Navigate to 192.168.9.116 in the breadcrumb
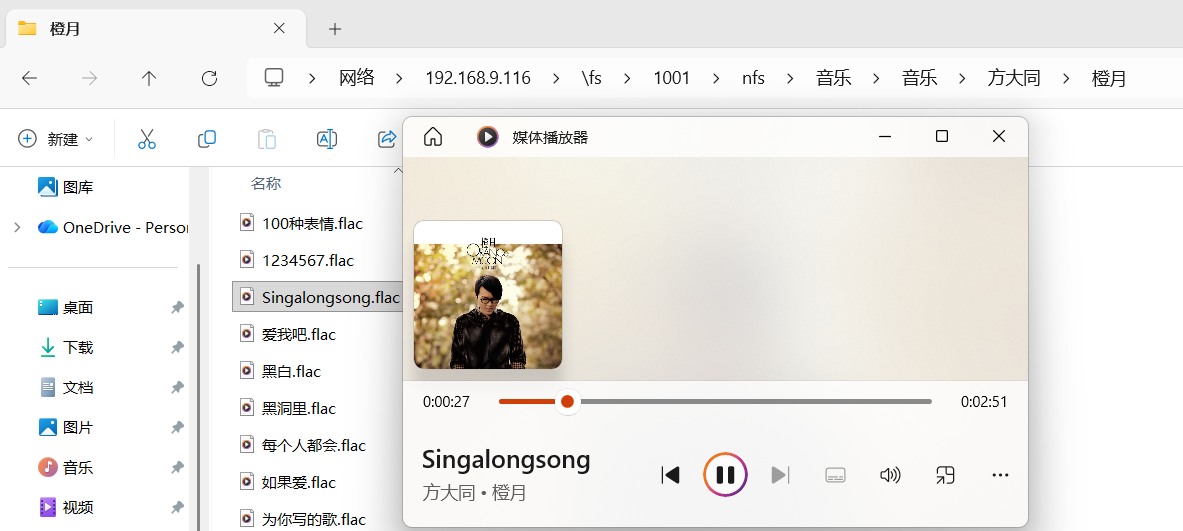 pyautogui.click(x=478, y=77)
